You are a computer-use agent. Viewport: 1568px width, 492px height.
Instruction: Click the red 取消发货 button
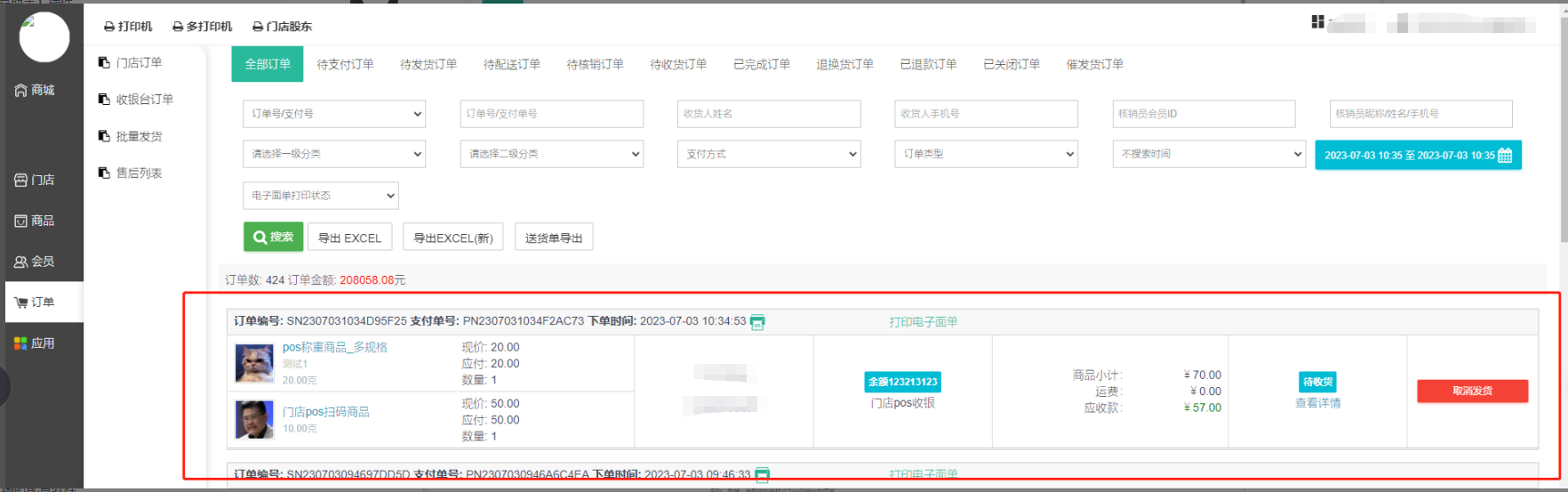1472,391
